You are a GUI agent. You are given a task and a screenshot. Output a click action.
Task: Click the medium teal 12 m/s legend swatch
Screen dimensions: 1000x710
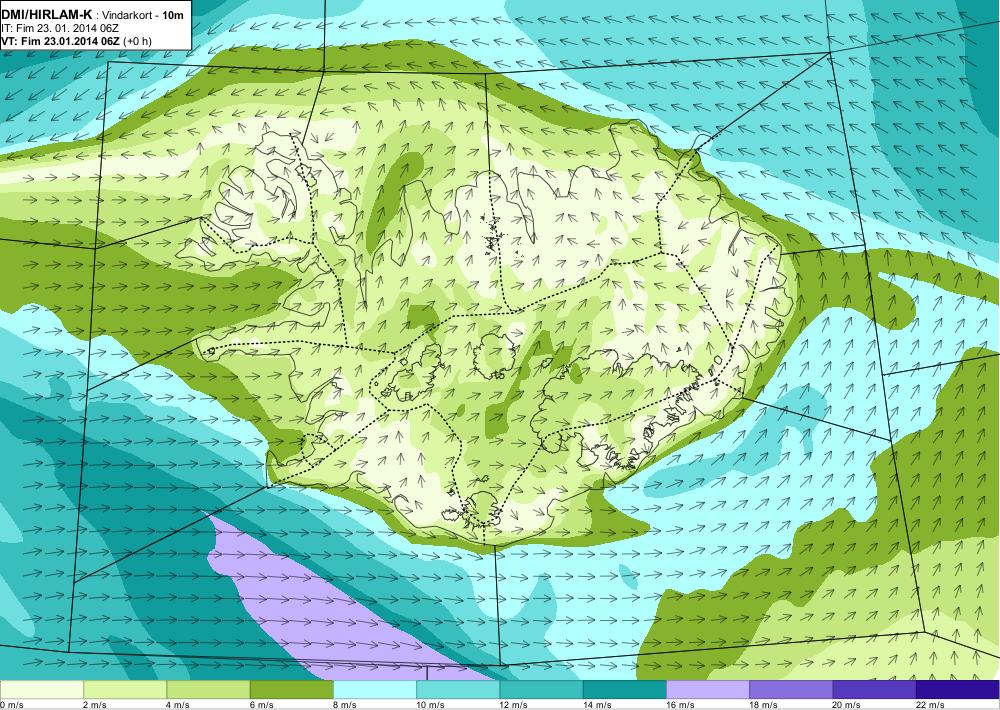(541, 690)
